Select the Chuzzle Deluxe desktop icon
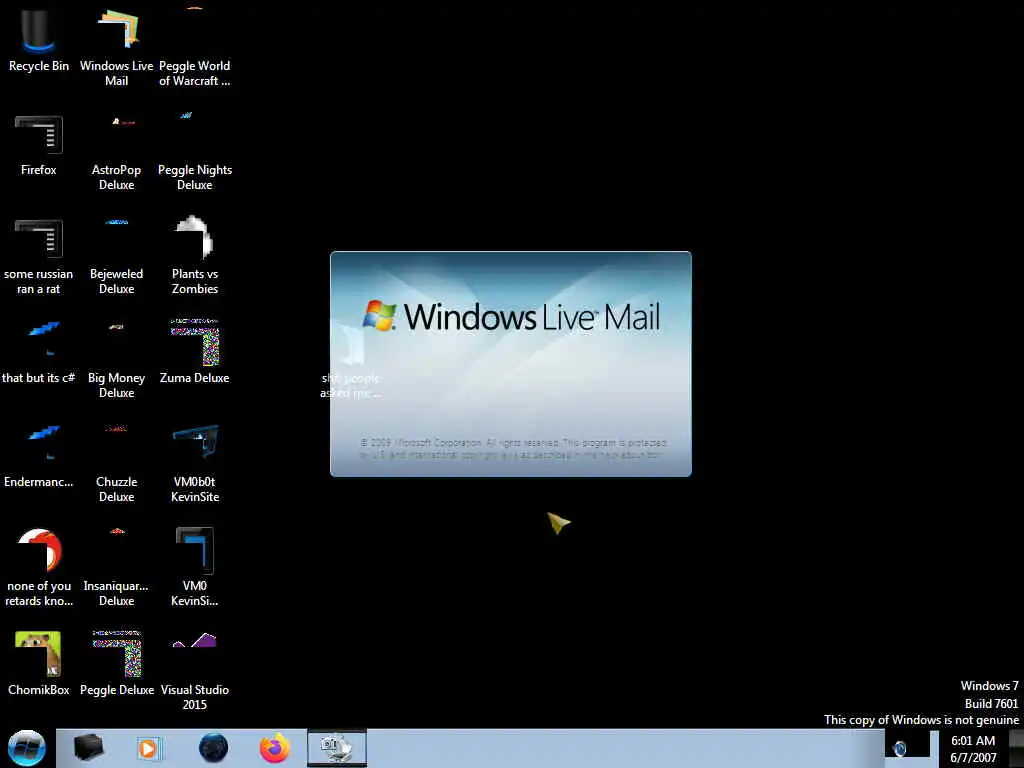 pos(116,462)
